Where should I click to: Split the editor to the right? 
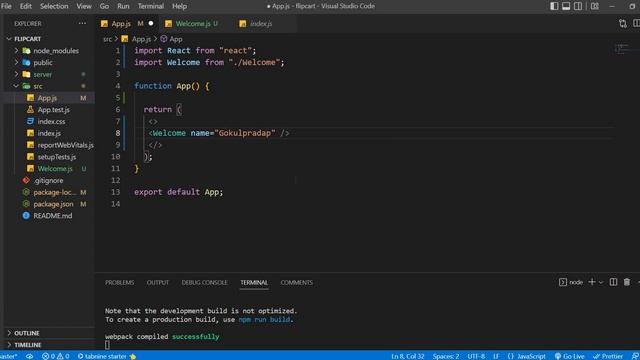636,24
